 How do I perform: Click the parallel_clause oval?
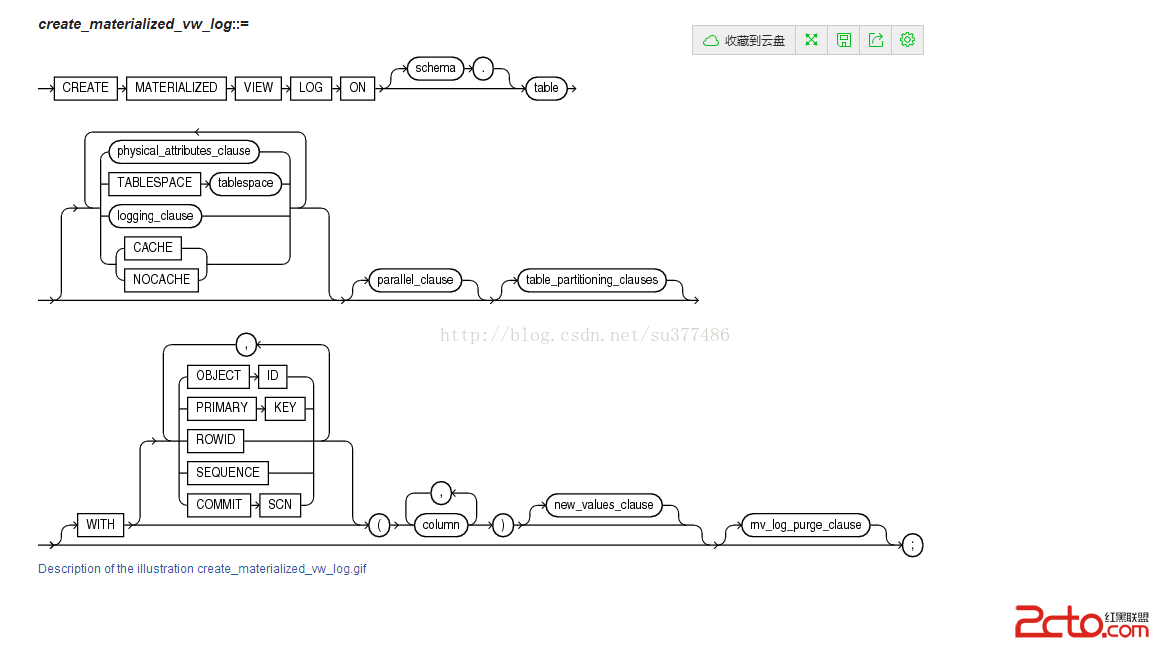coord(415,280)
